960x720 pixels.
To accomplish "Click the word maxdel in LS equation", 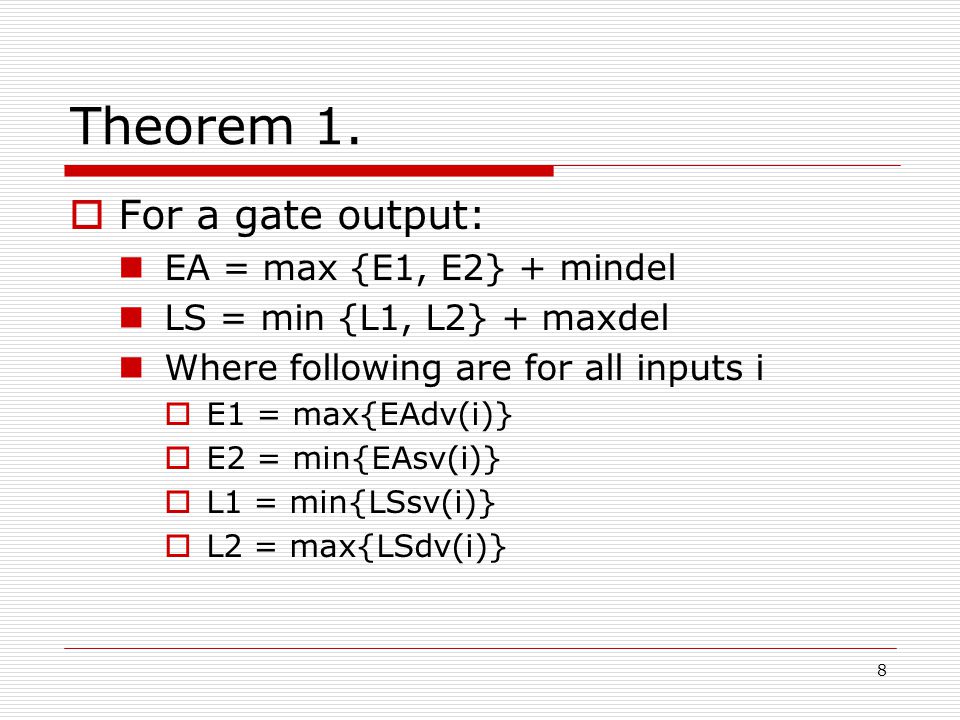I will 606,318.
